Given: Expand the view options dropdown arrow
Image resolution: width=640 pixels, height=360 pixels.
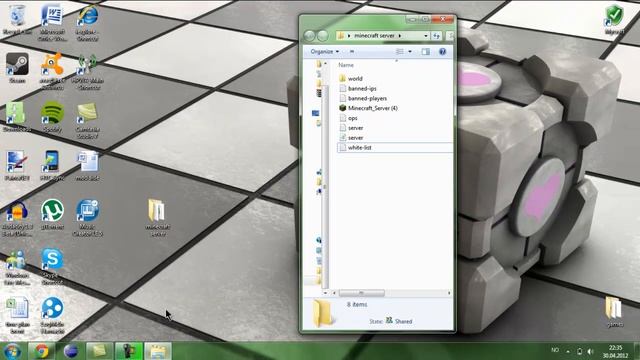Looking at the screenshot, I should (x=410, y=51).
